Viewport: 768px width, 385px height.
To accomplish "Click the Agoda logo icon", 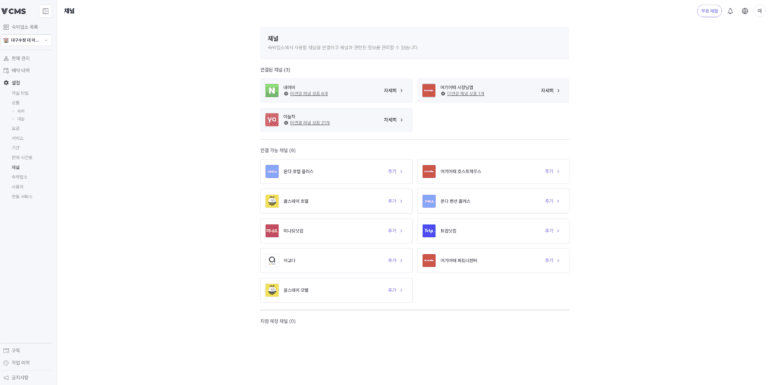I will click(x=272, y=261).
